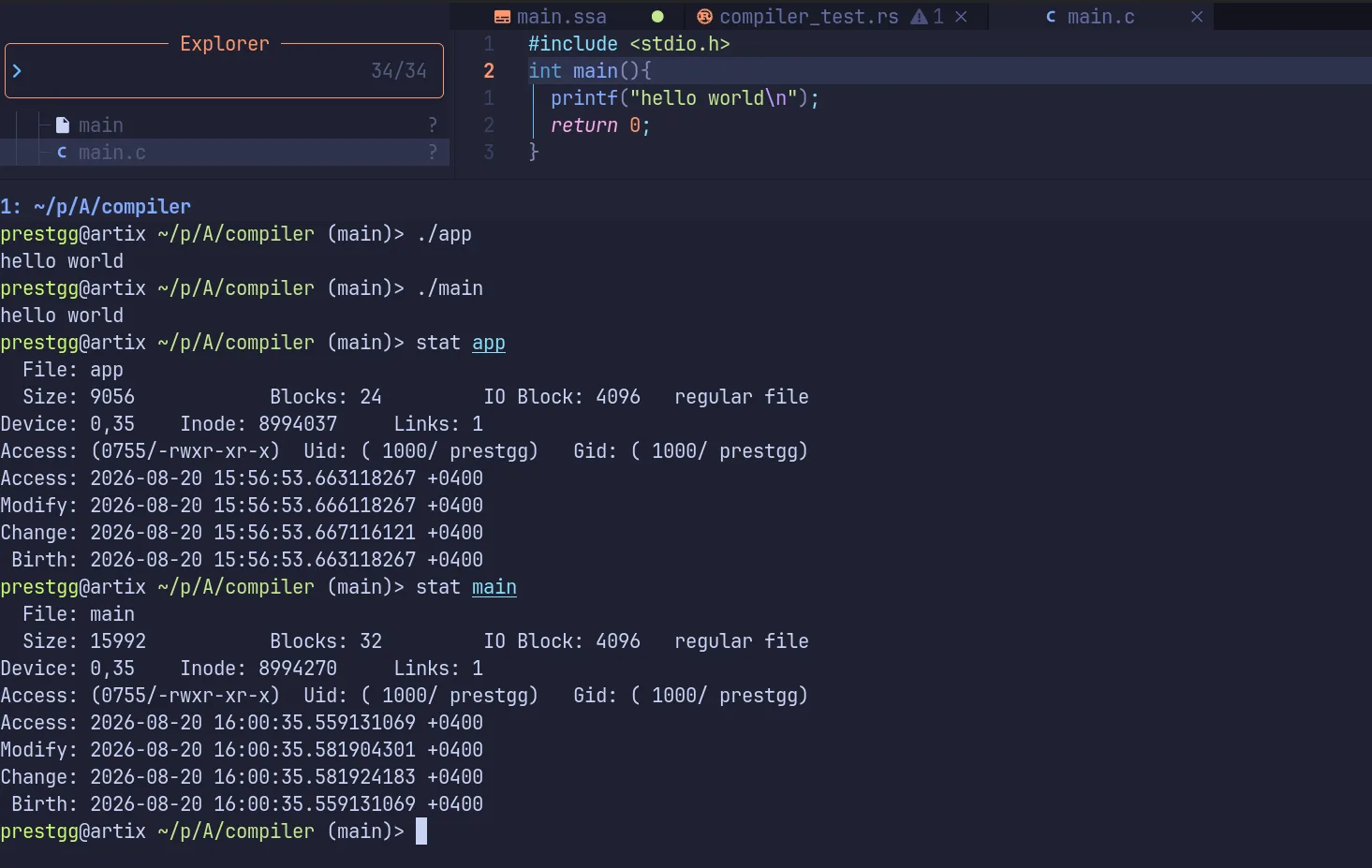Click the closing brace line
Screen dimensions: 1372x868
point(534,152)
